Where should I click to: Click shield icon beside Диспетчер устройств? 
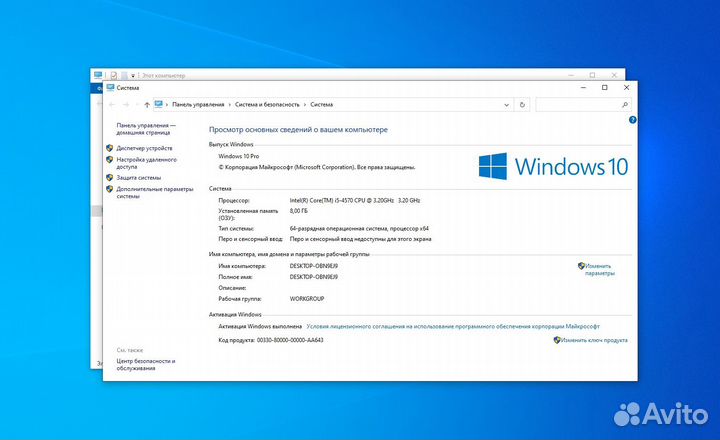click(109, 148)
